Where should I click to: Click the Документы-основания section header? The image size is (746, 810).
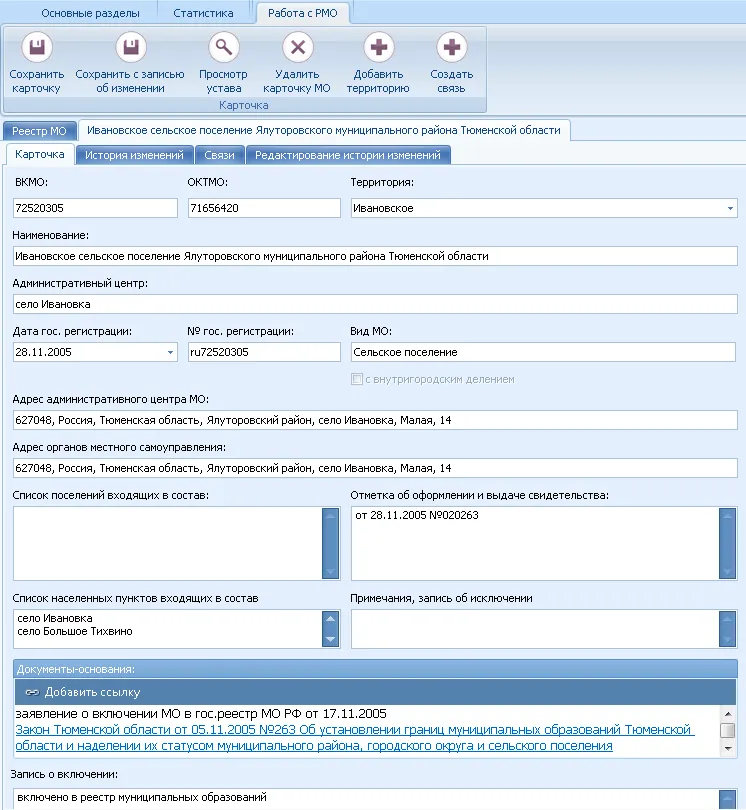(375, 669)
